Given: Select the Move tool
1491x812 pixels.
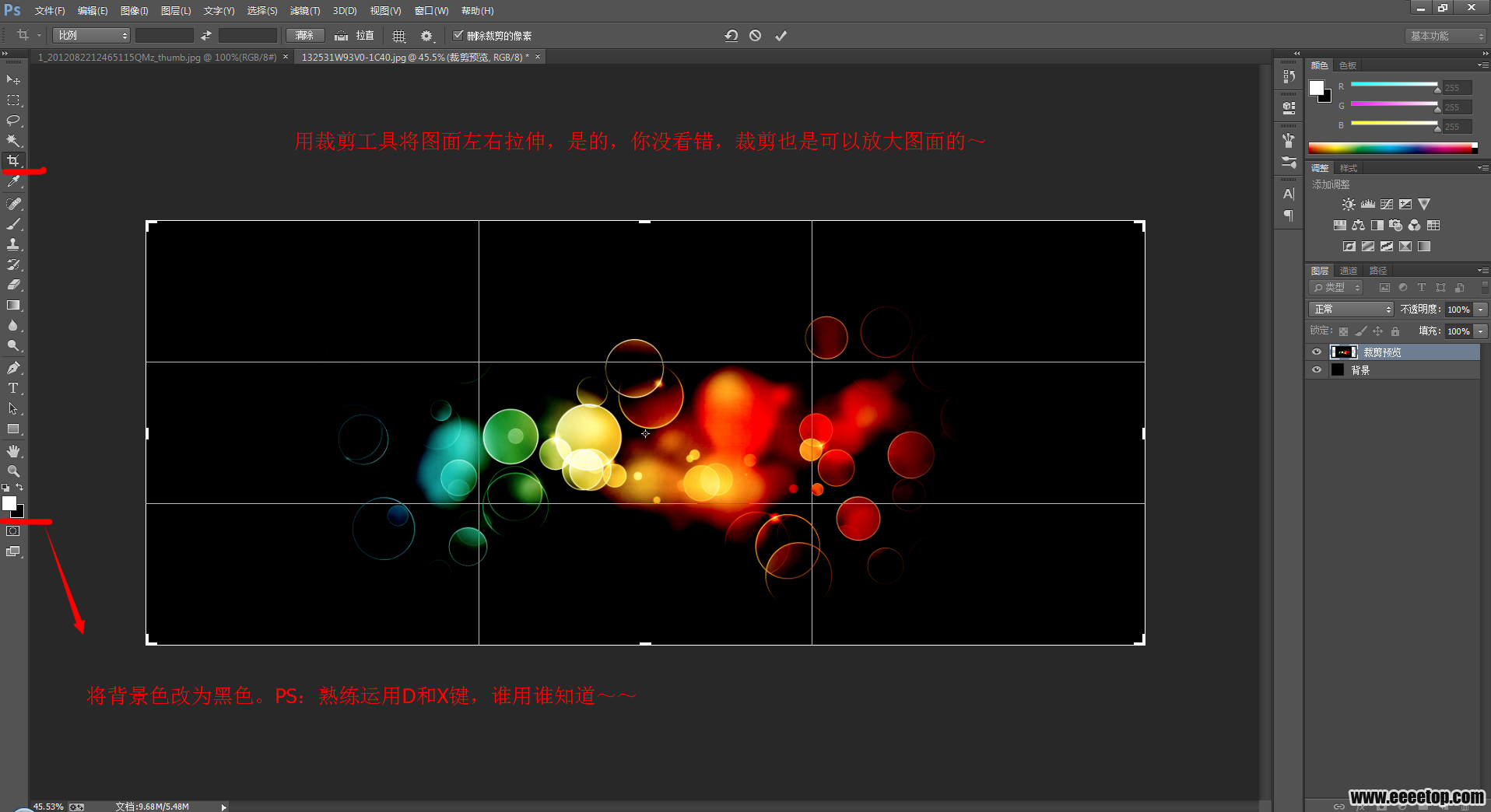Looking at the screenshot, I should tap(13, 80).
